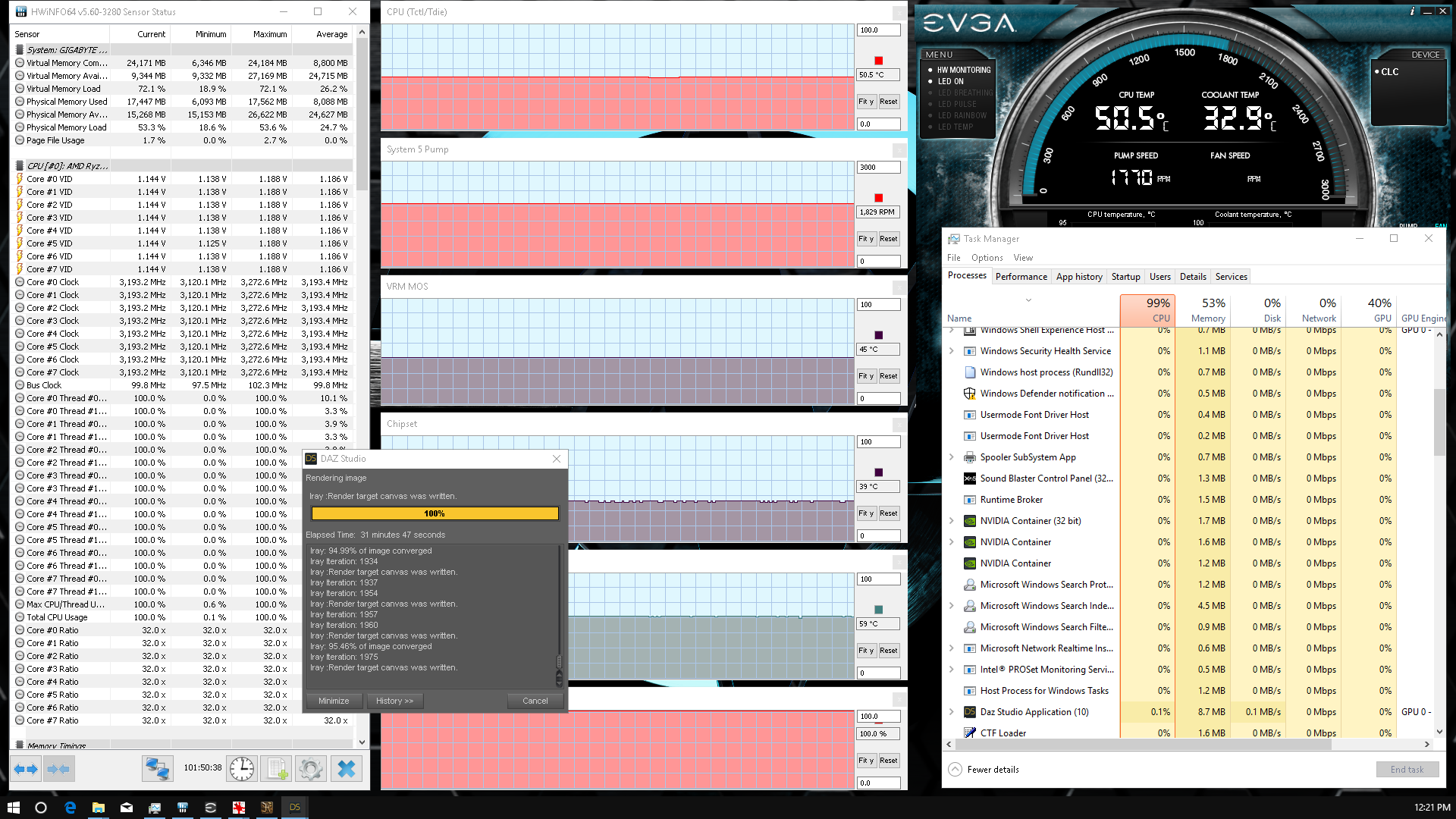This screenshot has height=819, width=1456.
Task: Click the HWiNFO reset clock icon
Action: pyautogui.click(x=242, y=769)
